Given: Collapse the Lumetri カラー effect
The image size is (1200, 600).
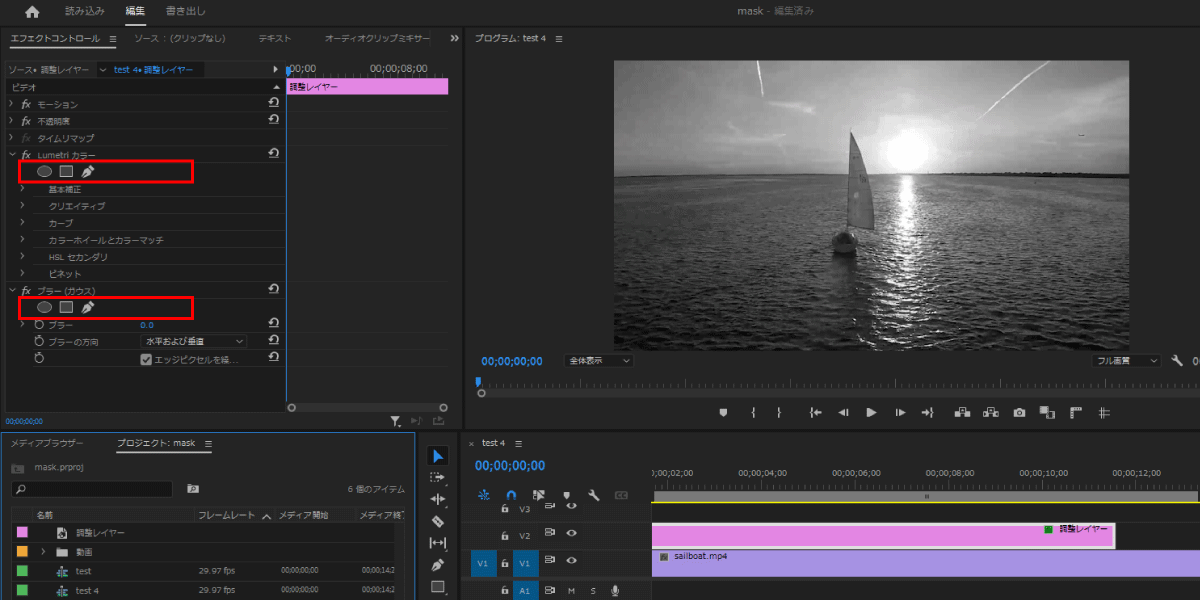Looking at the screenshot, I should (x=11, y=155).
